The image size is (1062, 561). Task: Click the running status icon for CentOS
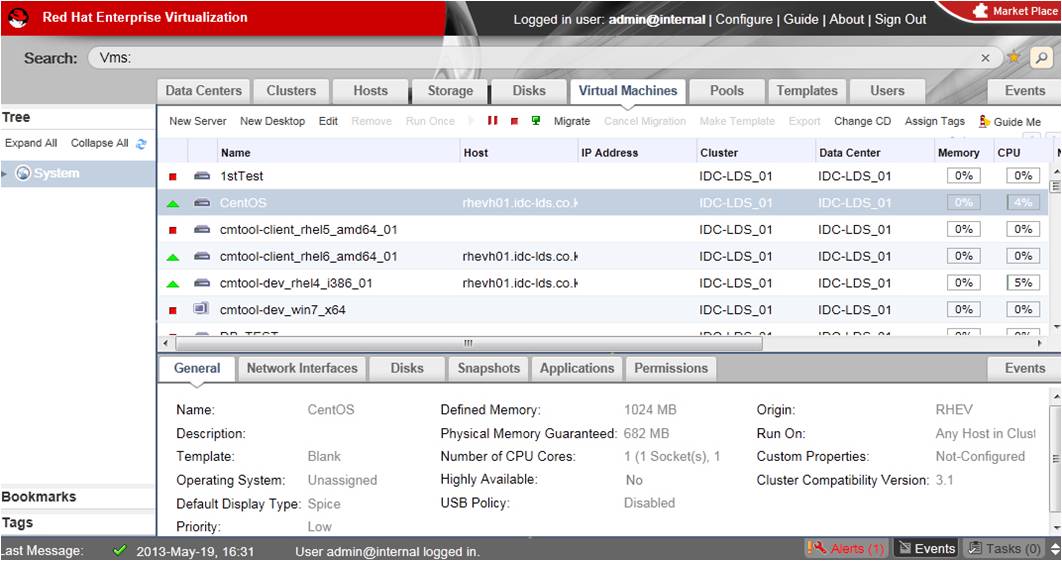[173, 203]
